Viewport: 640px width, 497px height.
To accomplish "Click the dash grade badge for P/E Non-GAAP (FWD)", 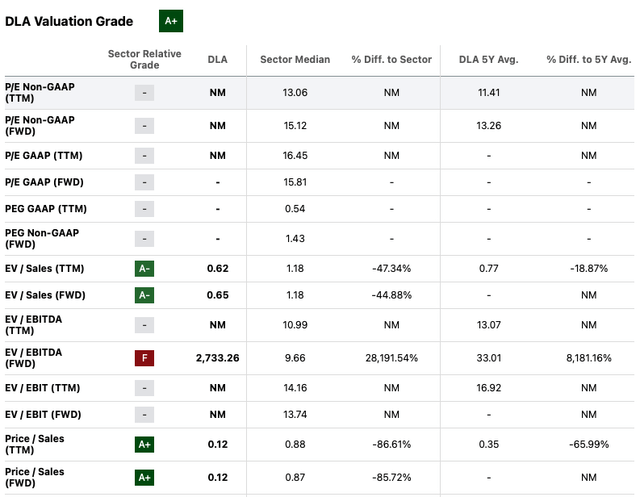I will [144, 126].
